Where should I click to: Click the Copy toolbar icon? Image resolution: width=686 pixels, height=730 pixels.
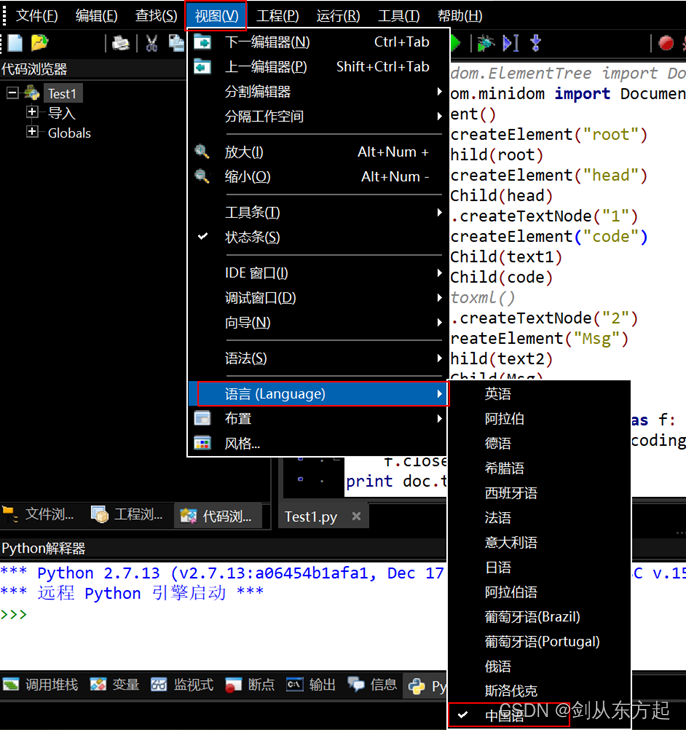pos(177,43)
